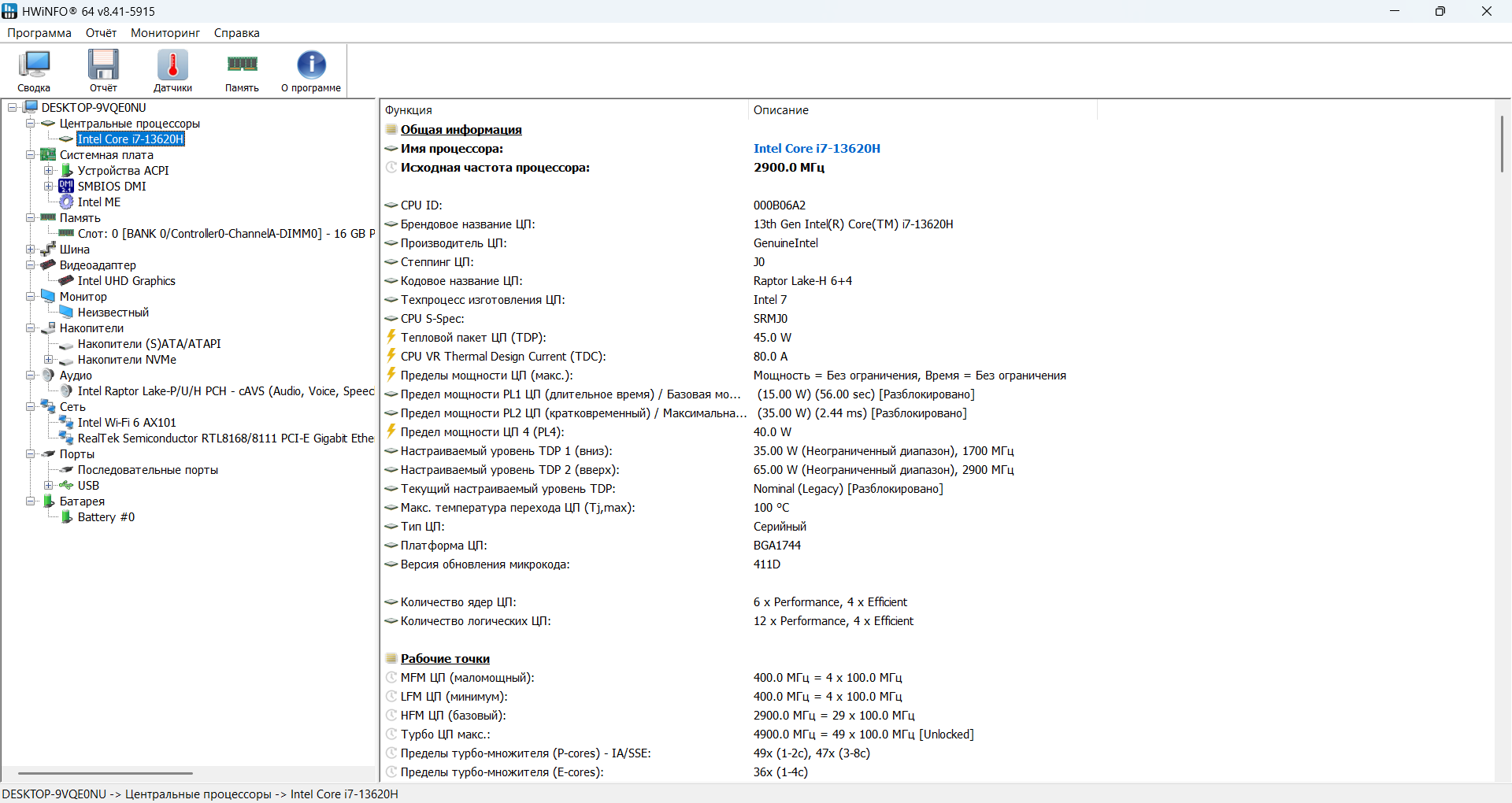
Task: Click the CPU ID: row label
Action: [x=421, y=205]
